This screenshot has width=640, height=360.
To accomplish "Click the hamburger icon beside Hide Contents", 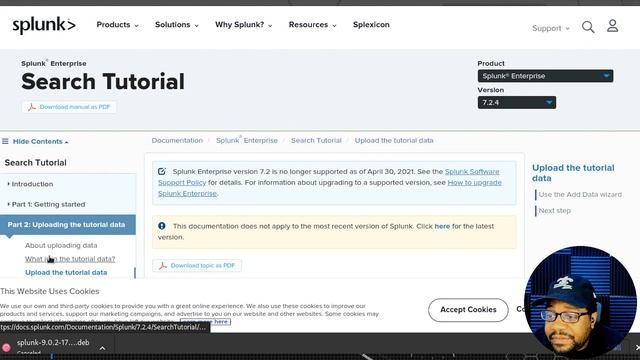I will [5, 141].
